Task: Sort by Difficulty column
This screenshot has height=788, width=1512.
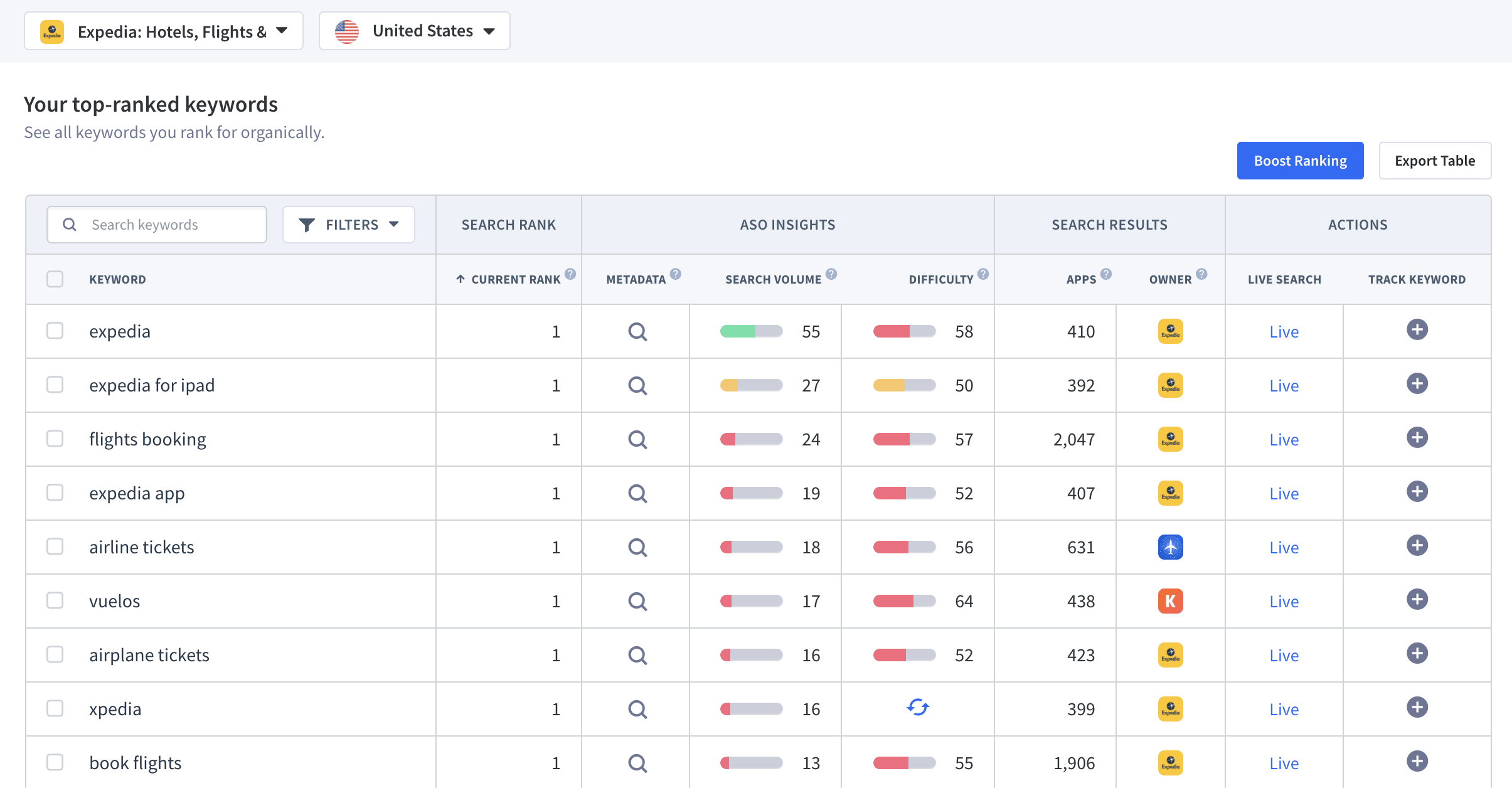Action: coord(941,279)
